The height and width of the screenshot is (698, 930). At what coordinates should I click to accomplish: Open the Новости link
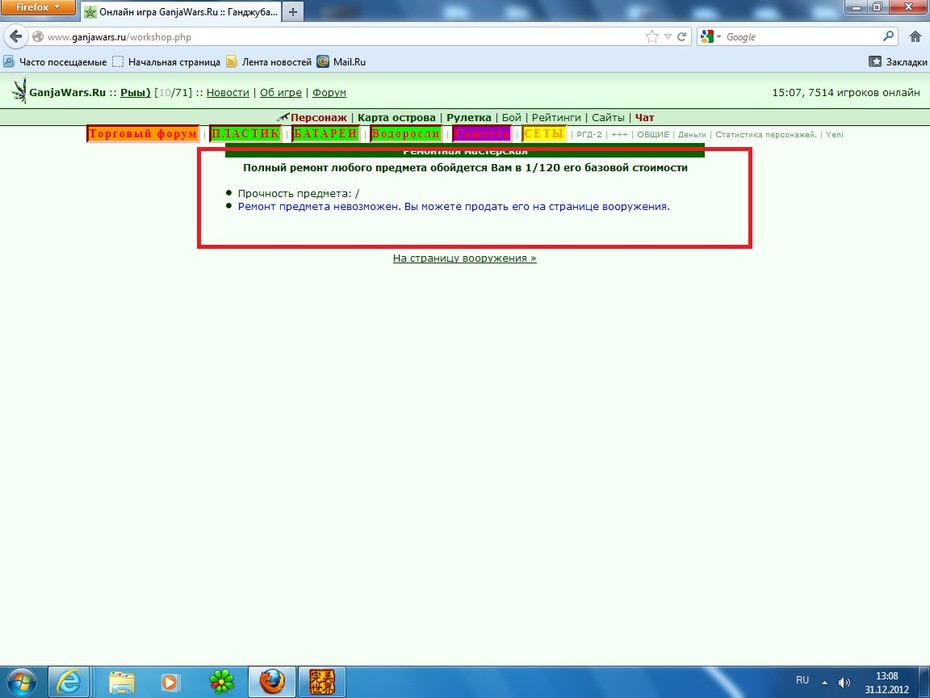click(x=228, y=93)
